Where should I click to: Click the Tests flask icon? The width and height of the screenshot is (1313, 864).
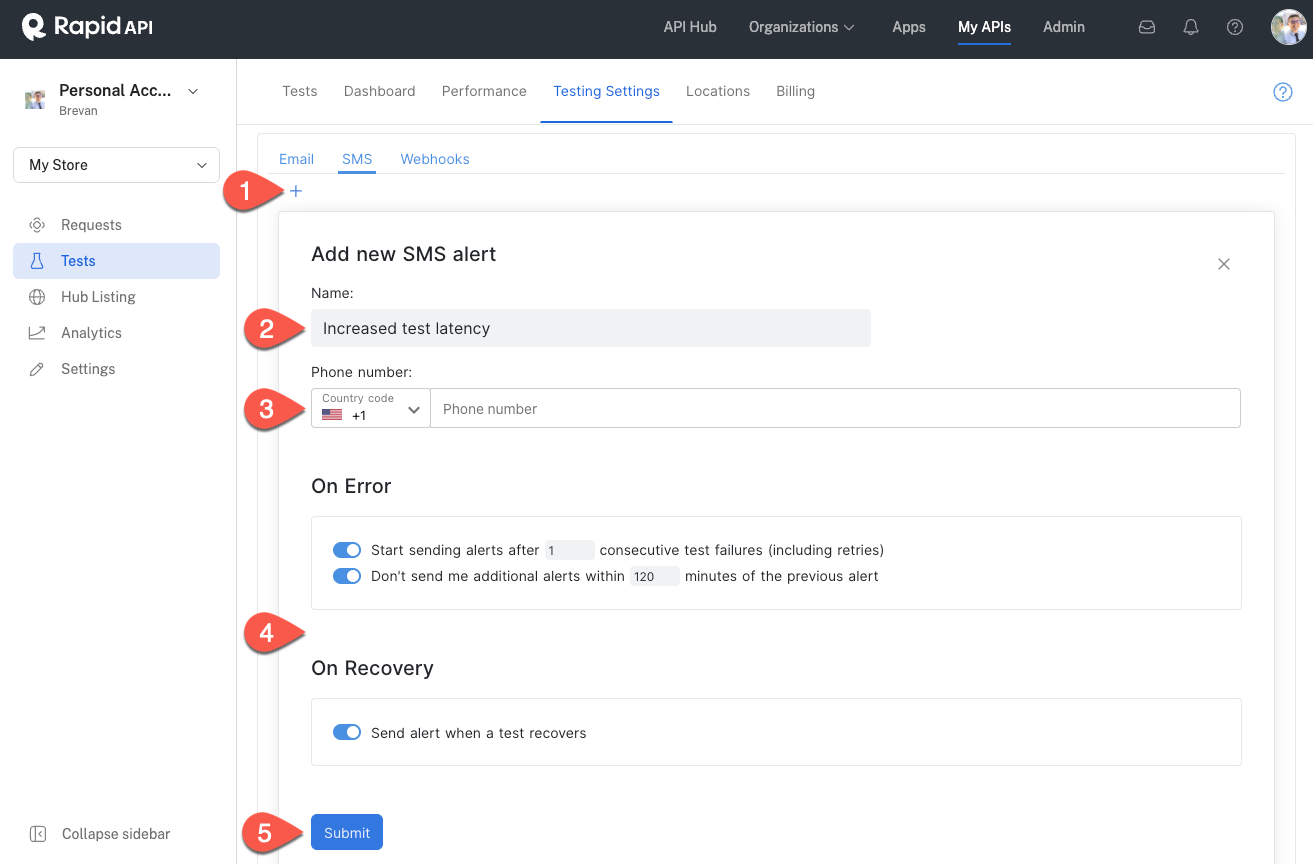click(37, 261)
